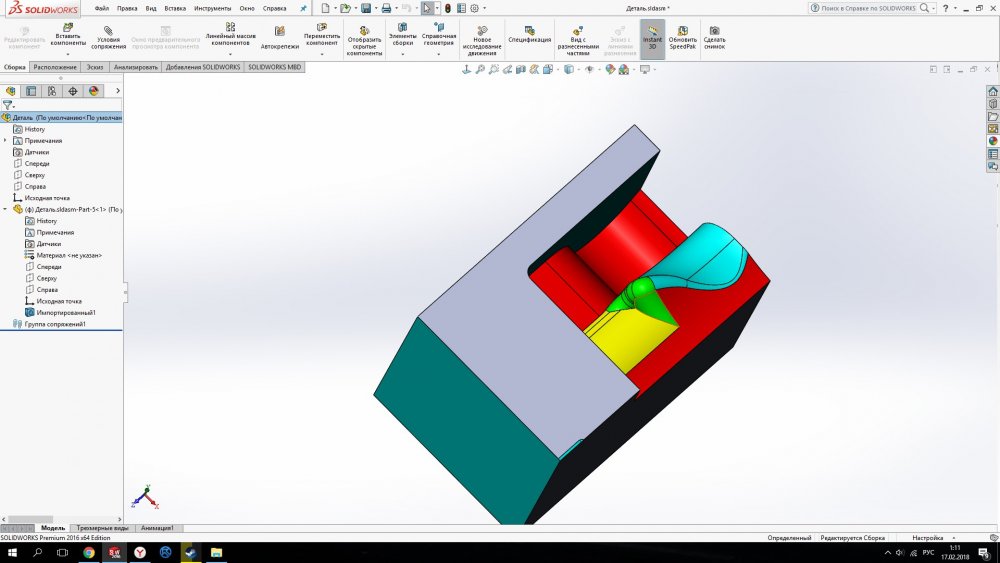Start Новое исследование движения (New Motion Study)
The image size is (1000, 563).
pyautogui.click(x=482, y=39)
